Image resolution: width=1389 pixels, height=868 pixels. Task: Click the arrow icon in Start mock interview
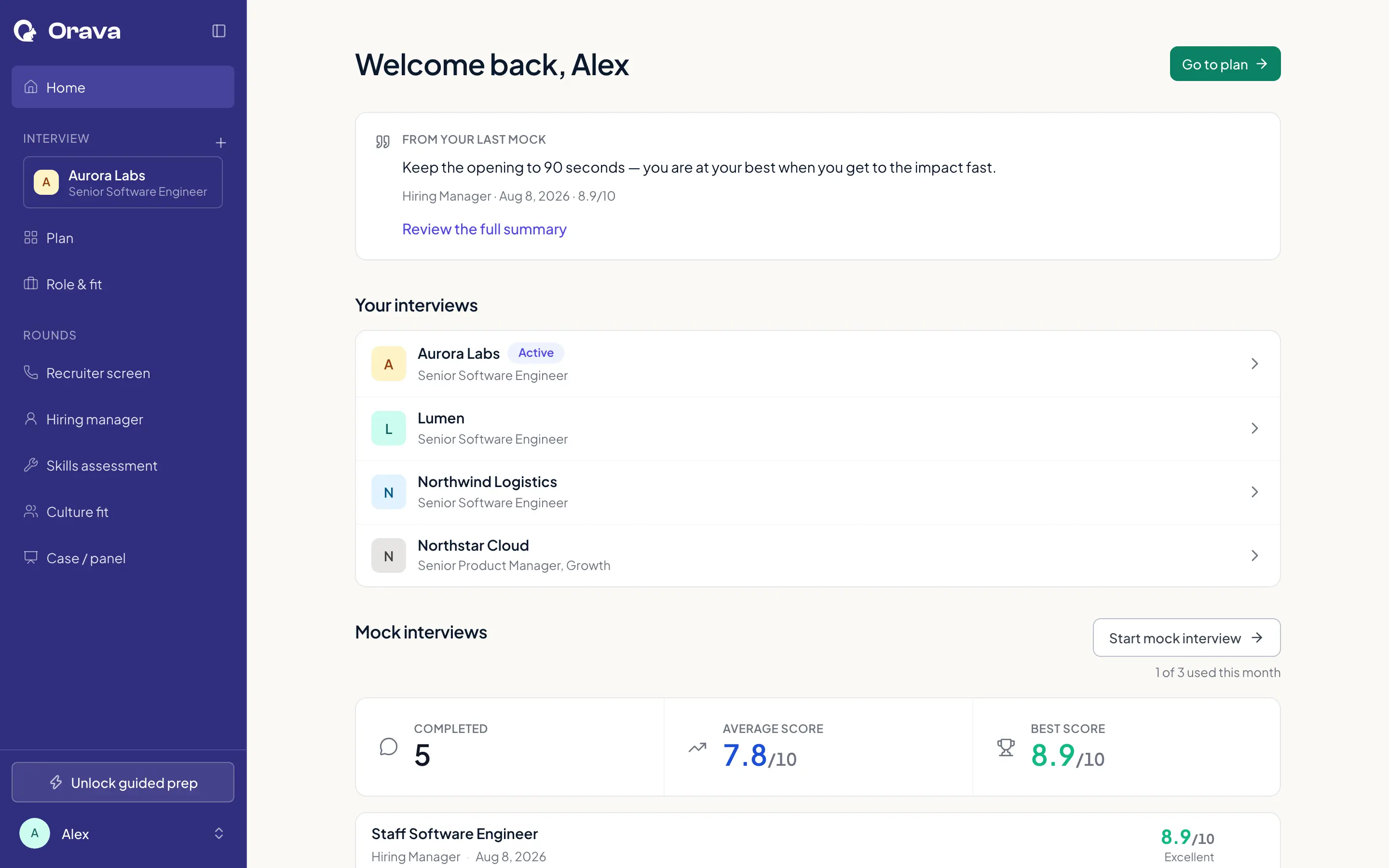1257,638
